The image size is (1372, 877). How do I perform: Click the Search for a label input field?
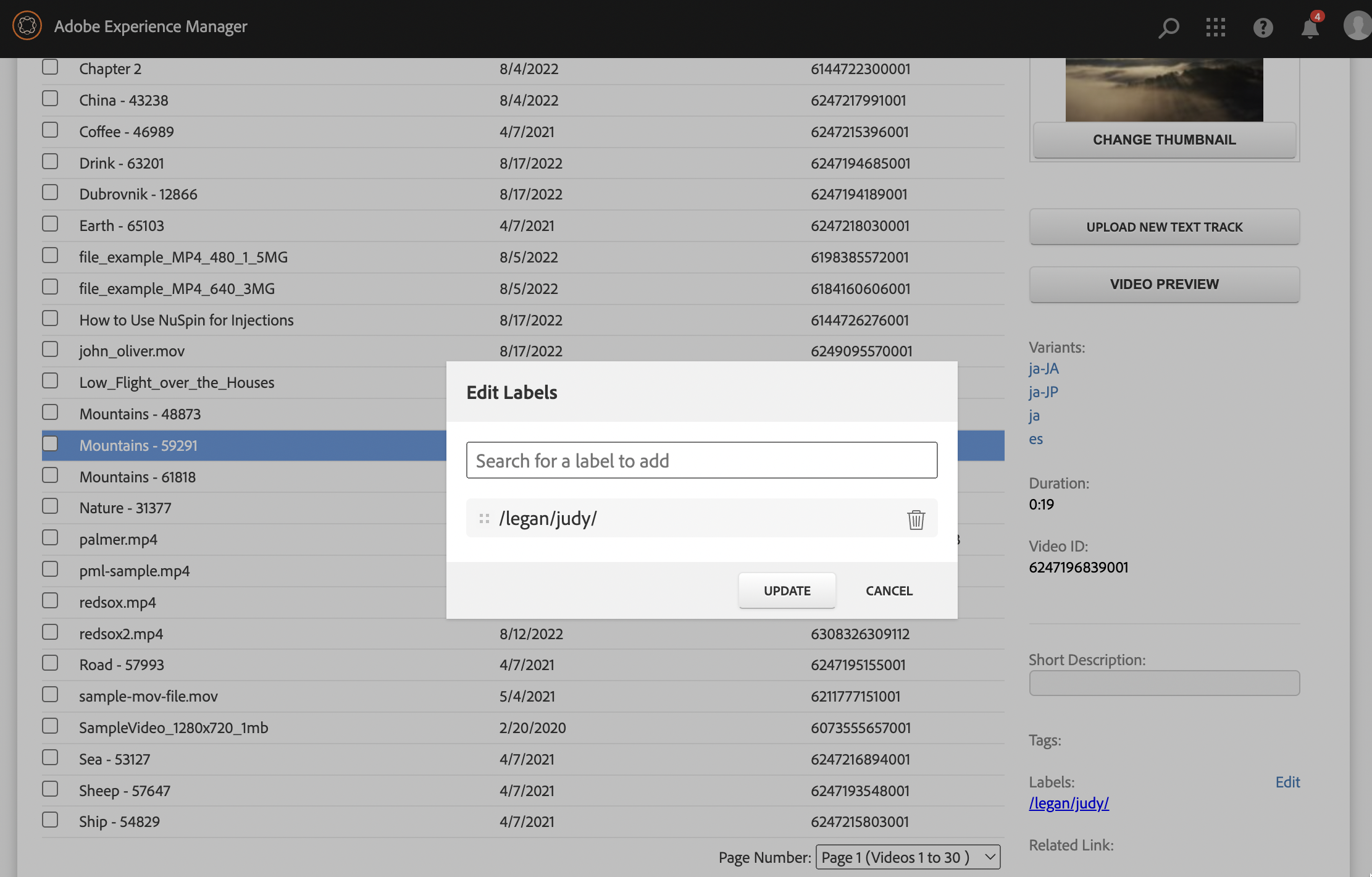(x=702, y=460)
